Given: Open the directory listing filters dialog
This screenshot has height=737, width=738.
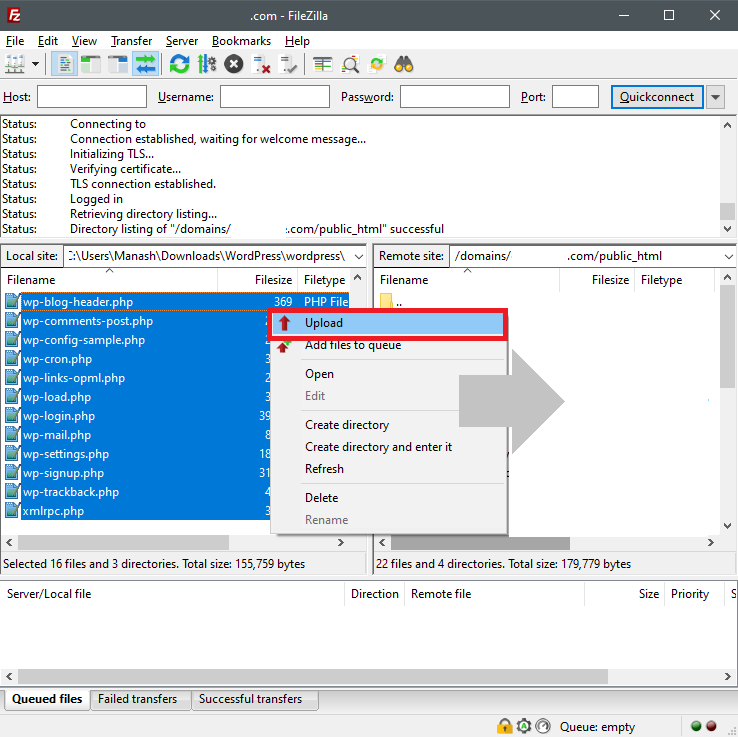Looking at the screenshot, I should point(322,64).
